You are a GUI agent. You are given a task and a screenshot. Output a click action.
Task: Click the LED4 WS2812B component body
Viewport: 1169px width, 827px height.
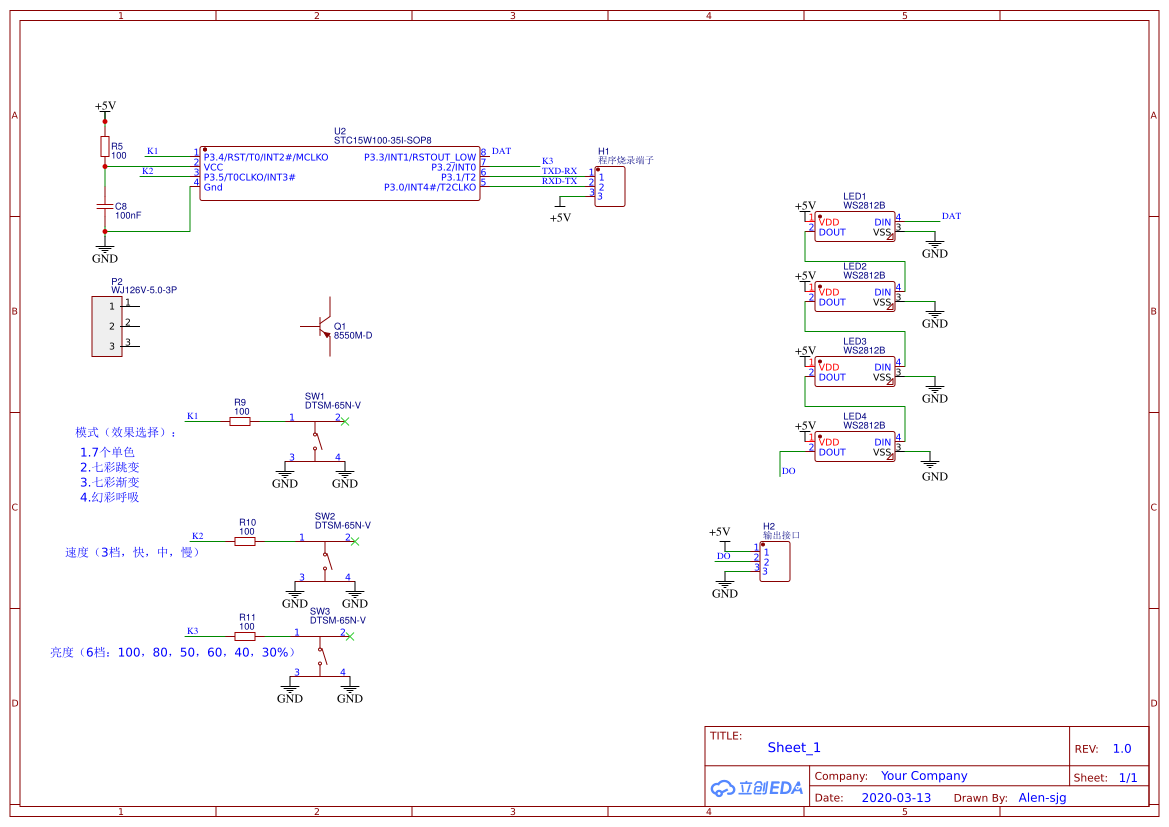854,447
